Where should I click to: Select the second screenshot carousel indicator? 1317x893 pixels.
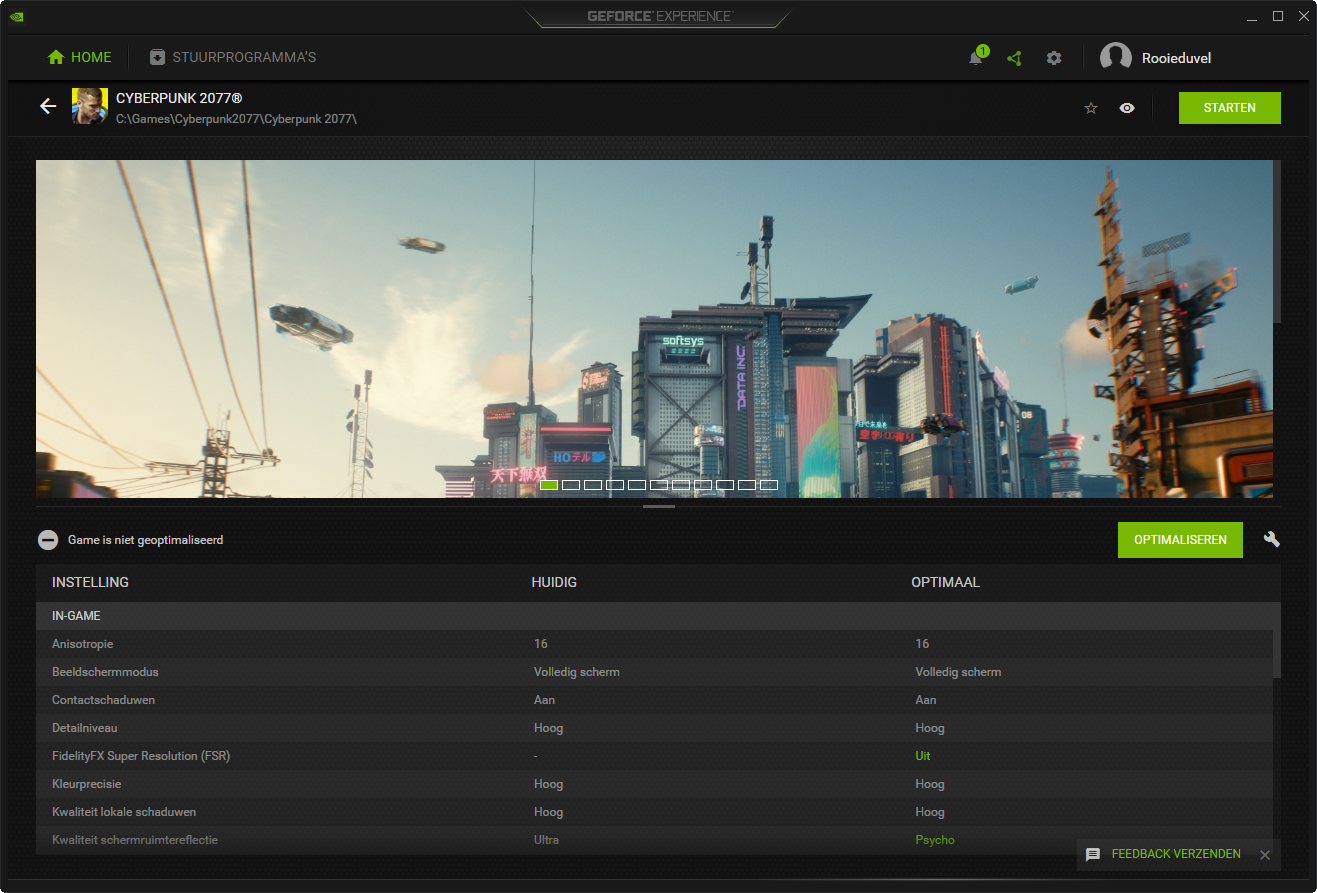[x=571, y=485]
